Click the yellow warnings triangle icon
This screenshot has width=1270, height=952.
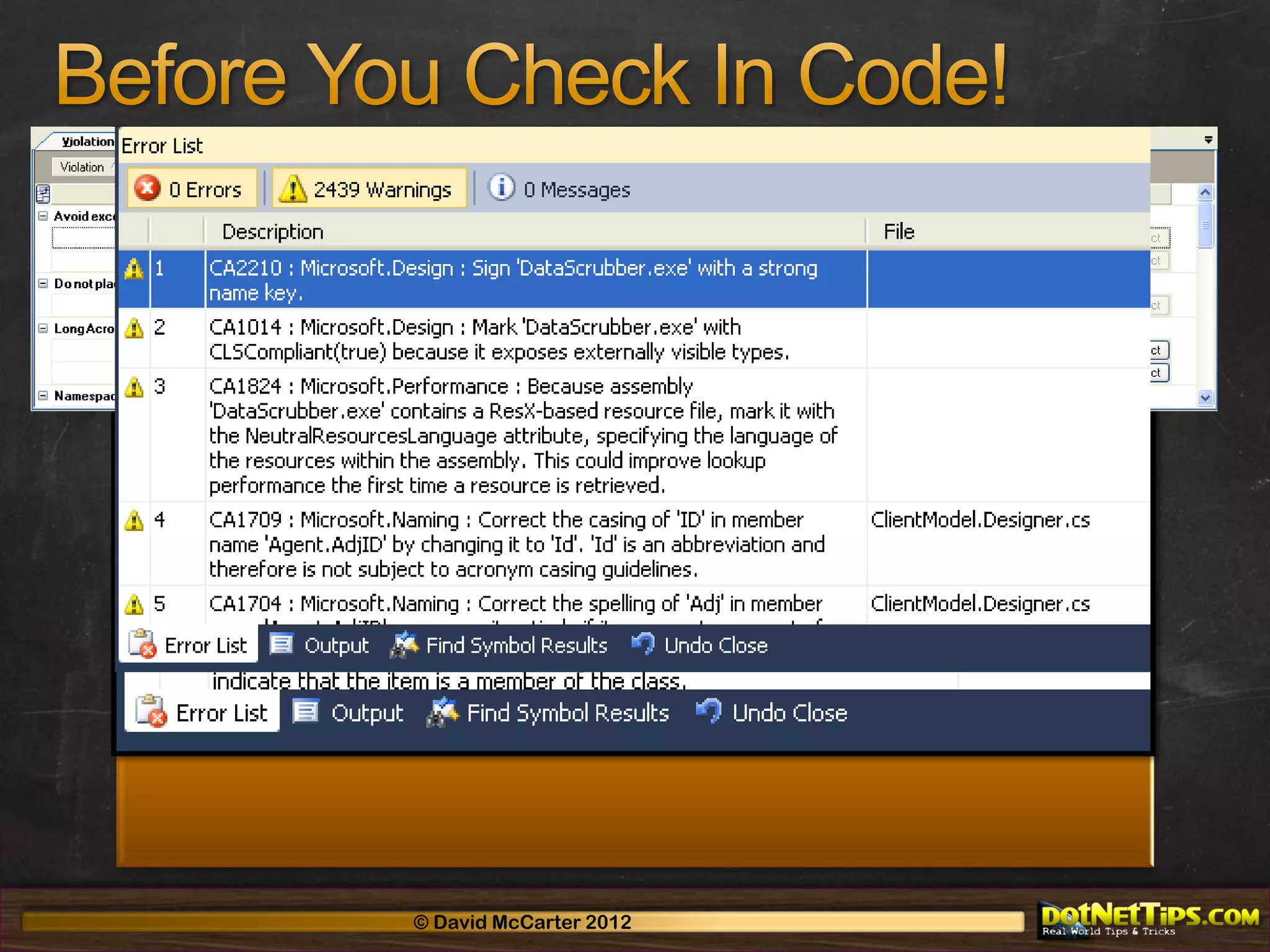pyautogui.click(x=293, y=188)
